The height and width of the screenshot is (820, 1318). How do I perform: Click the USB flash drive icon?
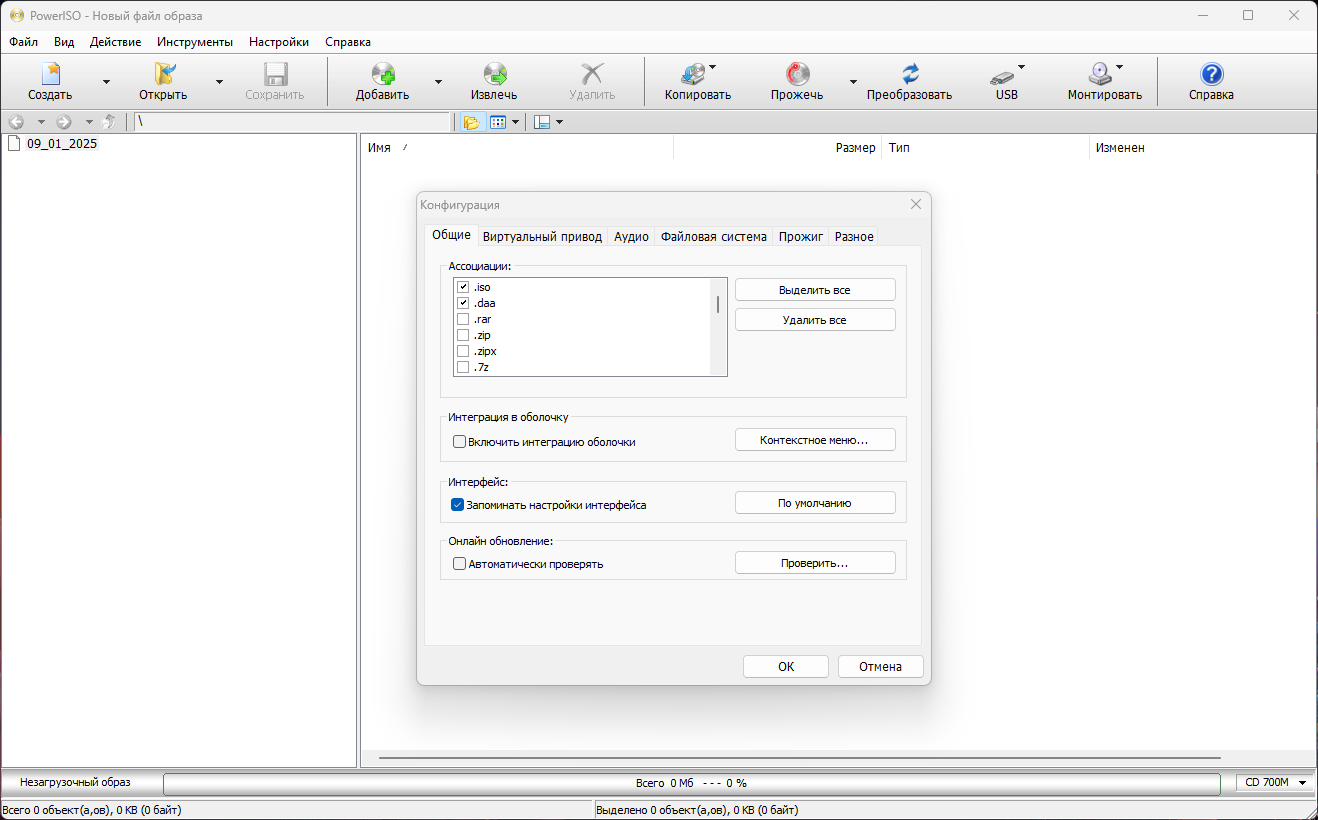click(1002, 76)
